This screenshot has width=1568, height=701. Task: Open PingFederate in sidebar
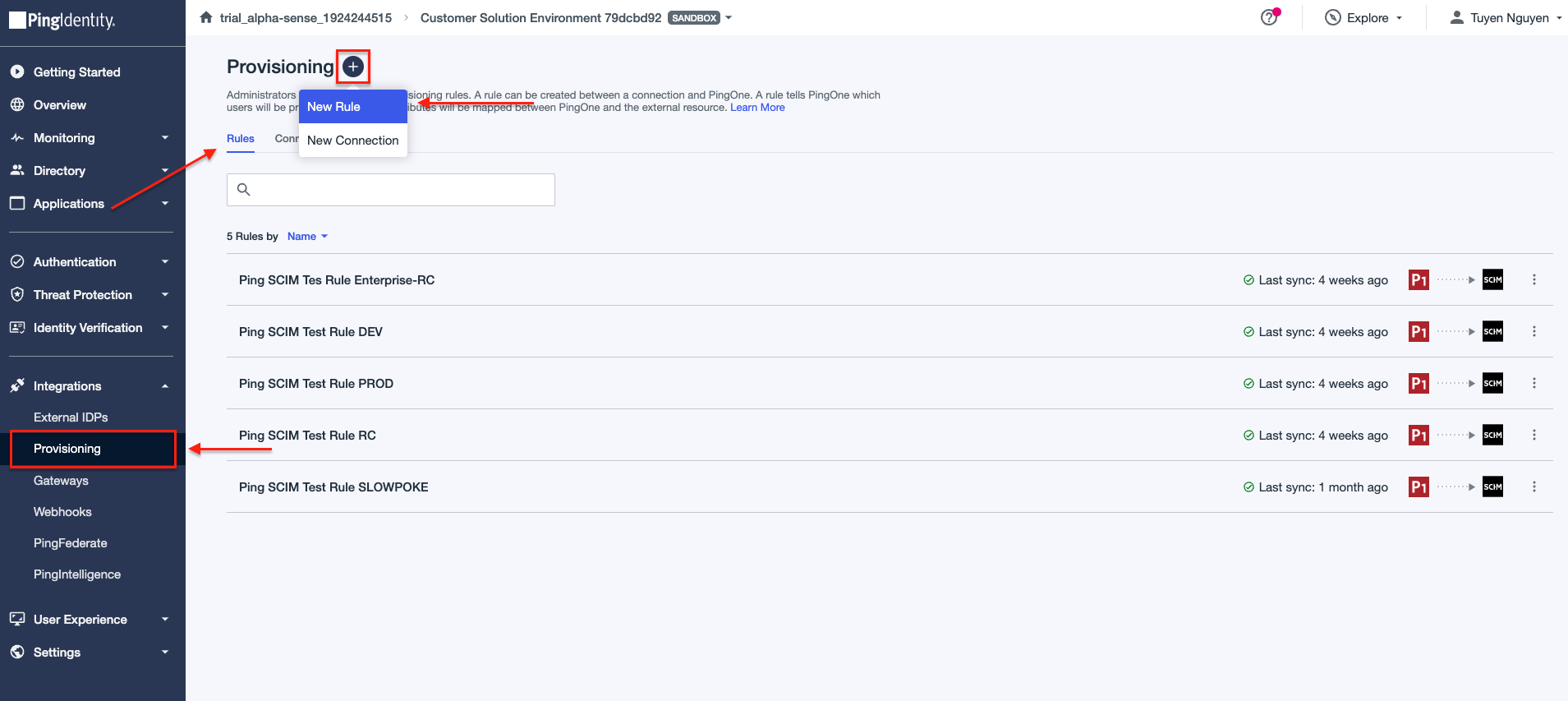(71, 543)
